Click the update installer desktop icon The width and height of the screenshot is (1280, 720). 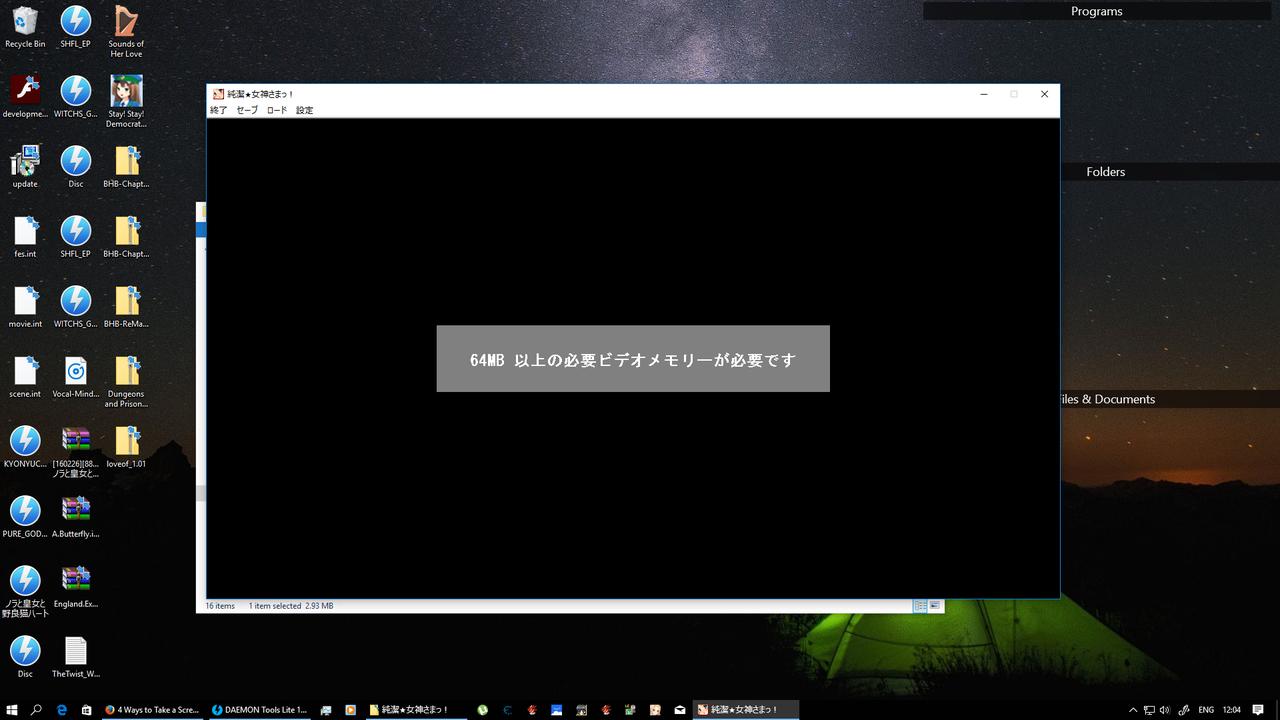point(25,162)
